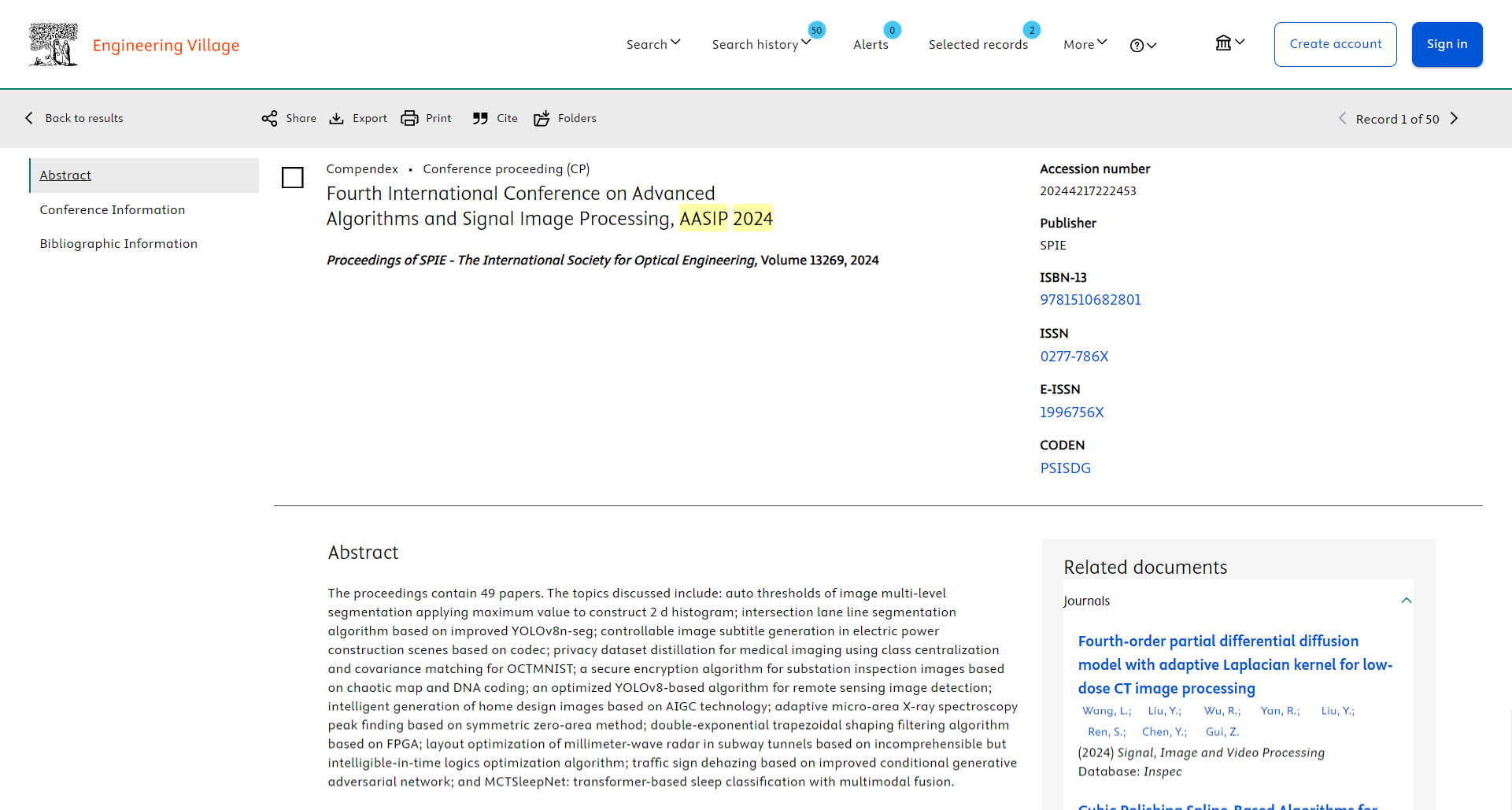Image resolution: width=1512 pixels, height=810 pixels.
Task: Click the Conference proceeding (CP) label
Action: [506, 169]
